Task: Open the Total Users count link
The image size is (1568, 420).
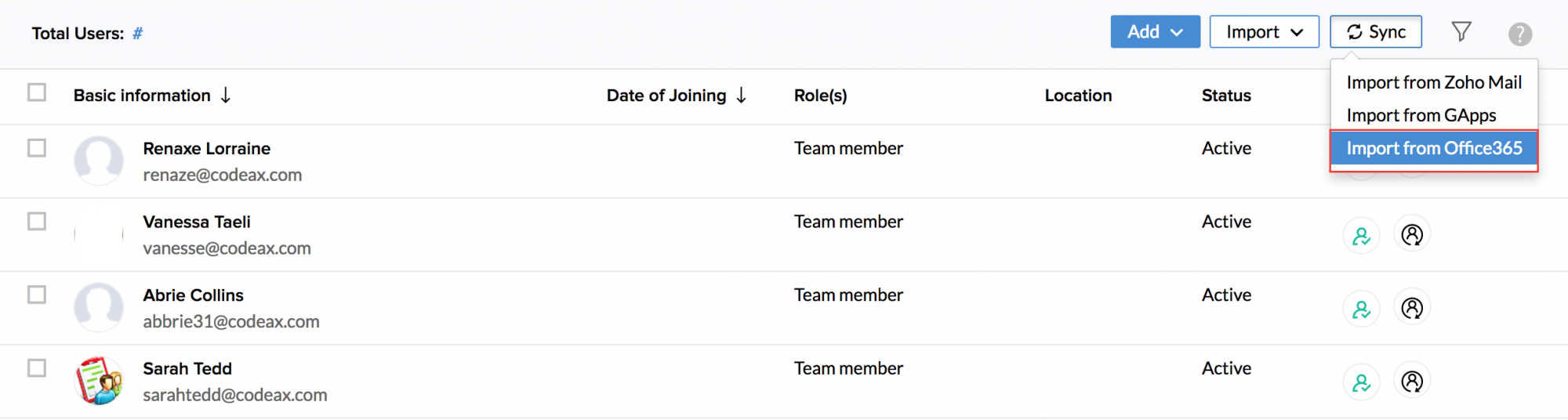Action: click(138, 34)
